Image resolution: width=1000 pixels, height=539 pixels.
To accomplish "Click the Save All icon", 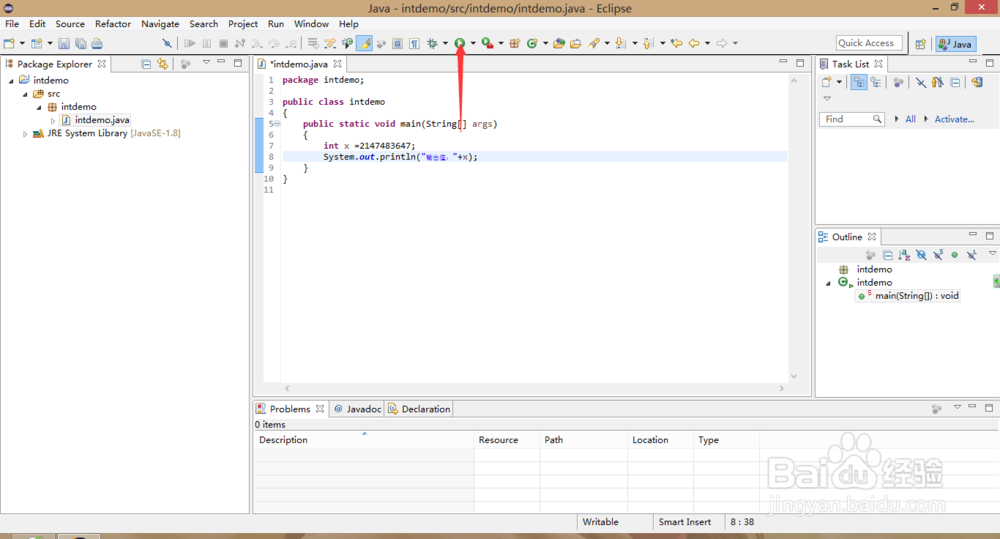I will [x=80, y=43].
